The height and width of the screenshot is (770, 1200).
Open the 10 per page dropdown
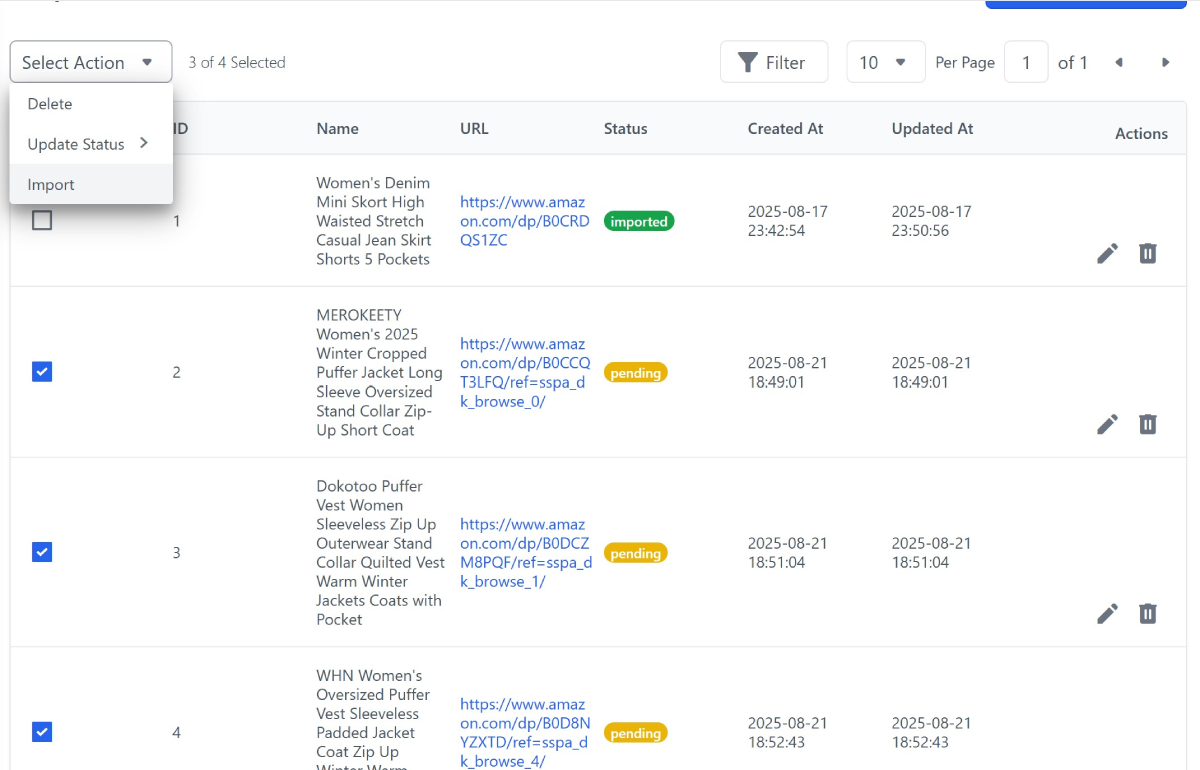pos(885,62)
